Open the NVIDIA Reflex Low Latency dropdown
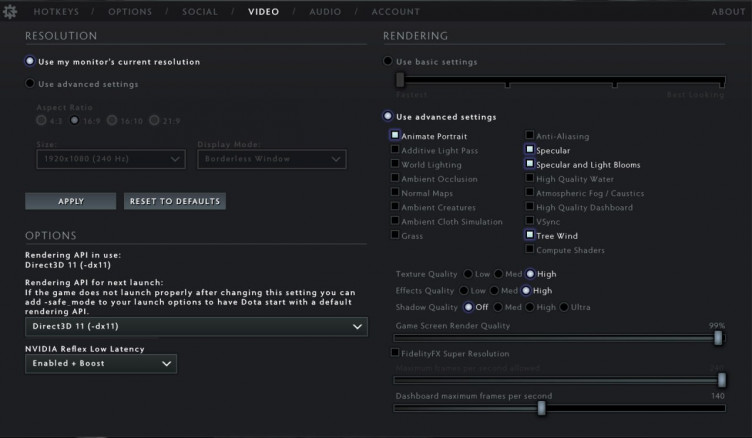The width and height of the screenshot is (752, 438). coord(100,364)
